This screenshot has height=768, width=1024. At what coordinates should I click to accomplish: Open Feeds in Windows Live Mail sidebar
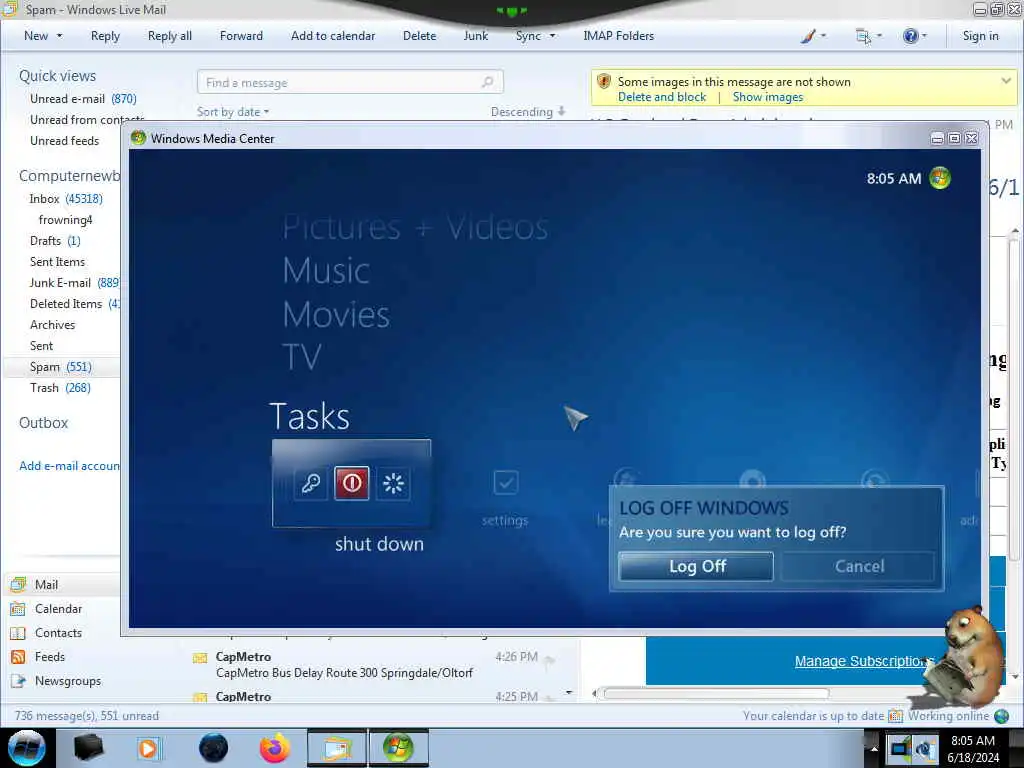tap(50, 657)
